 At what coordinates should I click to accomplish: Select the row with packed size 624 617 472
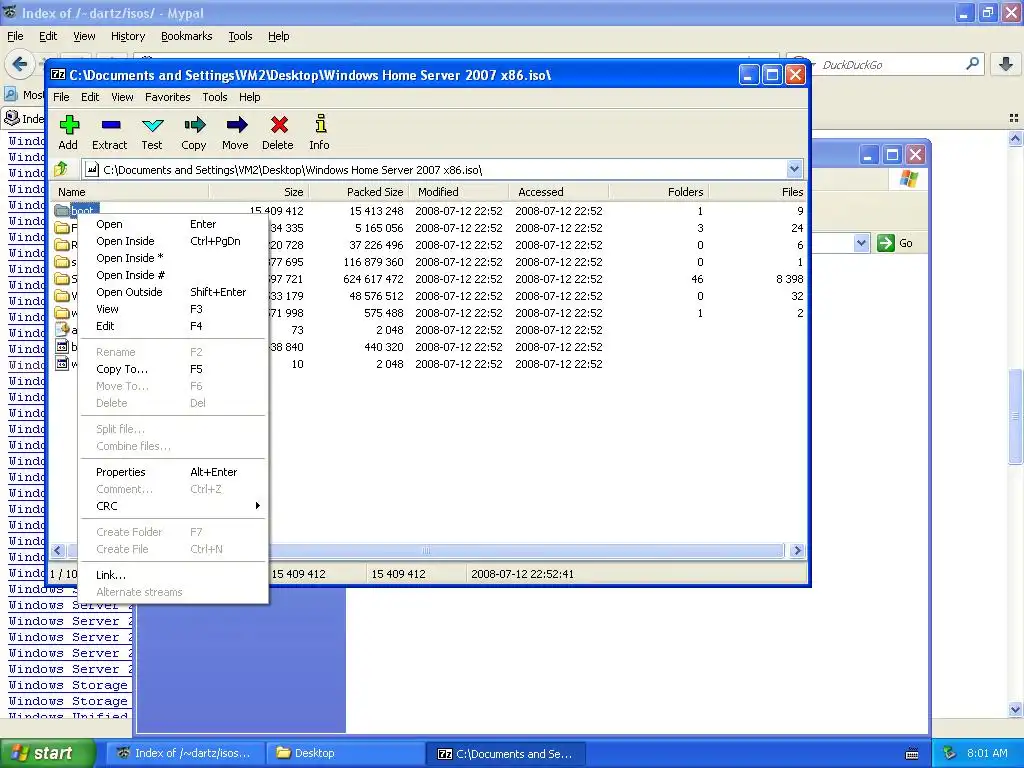[x=428, y=279]
